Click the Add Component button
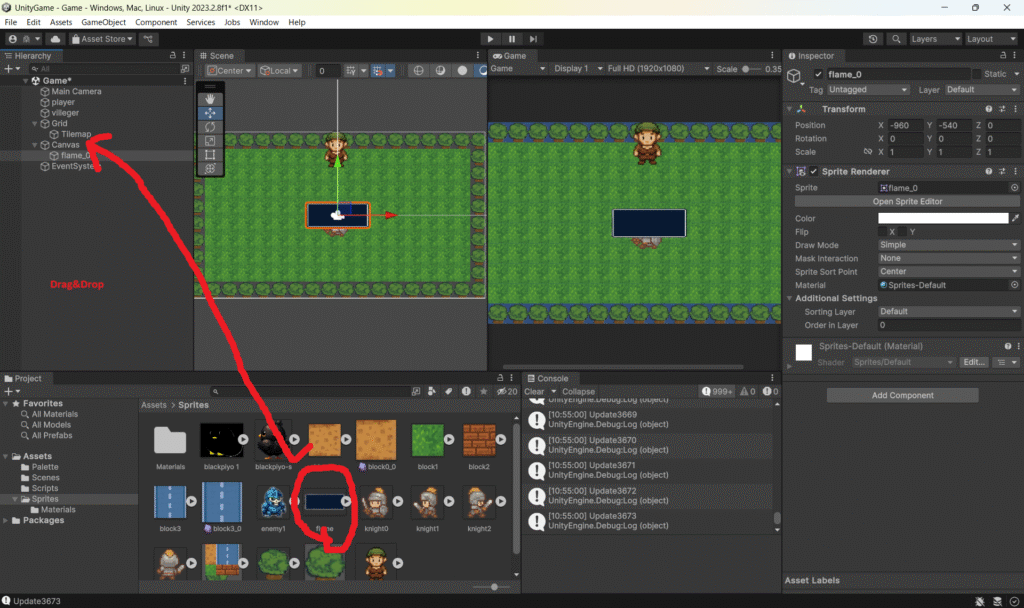1024x608 pixels. pos(903,395)
